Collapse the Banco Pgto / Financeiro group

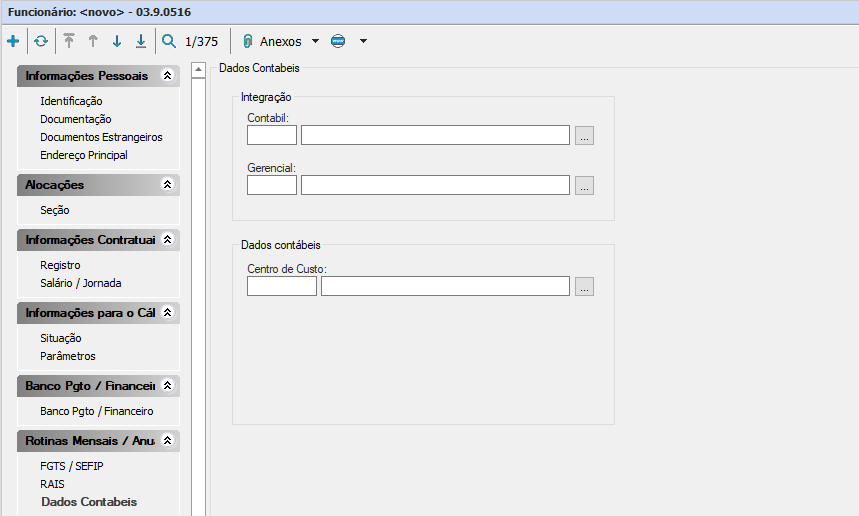click(x=168, y=386)
